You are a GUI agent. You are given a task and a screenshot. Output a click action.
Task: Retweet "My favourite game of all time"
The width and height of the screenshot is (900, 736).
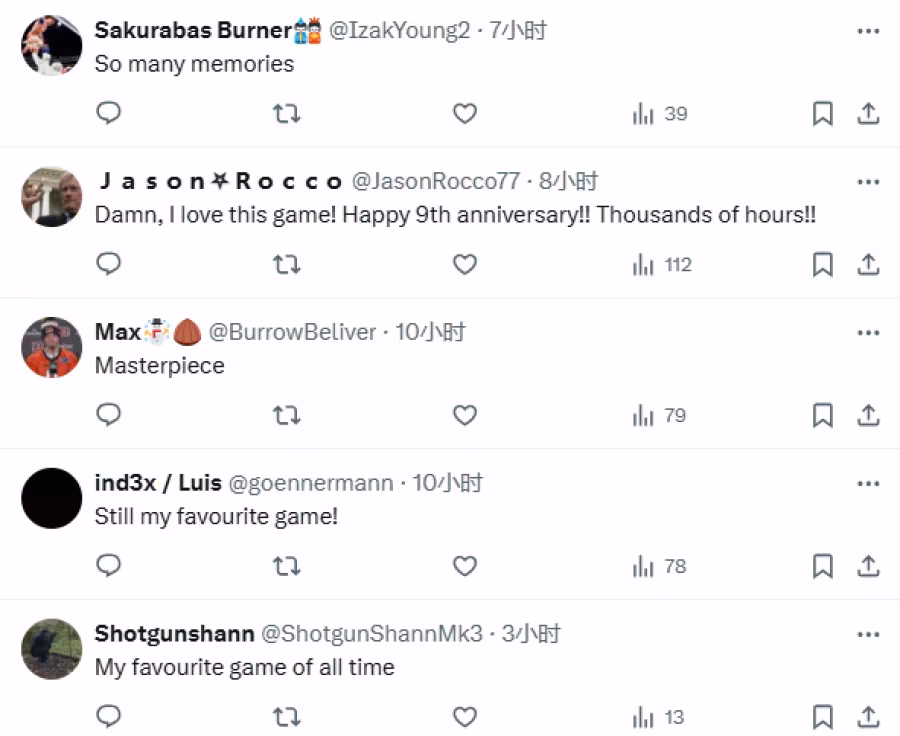coord(287,717)
